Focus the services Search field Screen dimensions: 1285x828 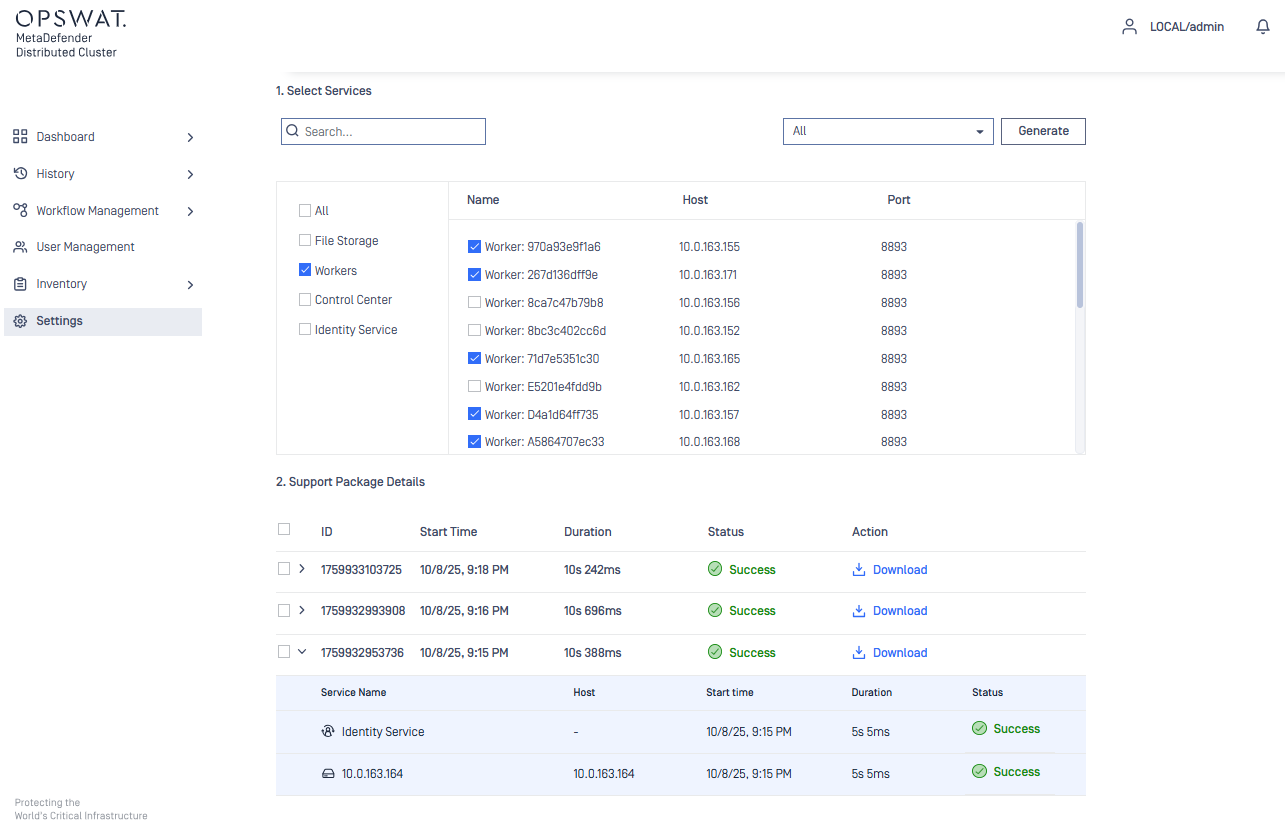click(390, 132)
